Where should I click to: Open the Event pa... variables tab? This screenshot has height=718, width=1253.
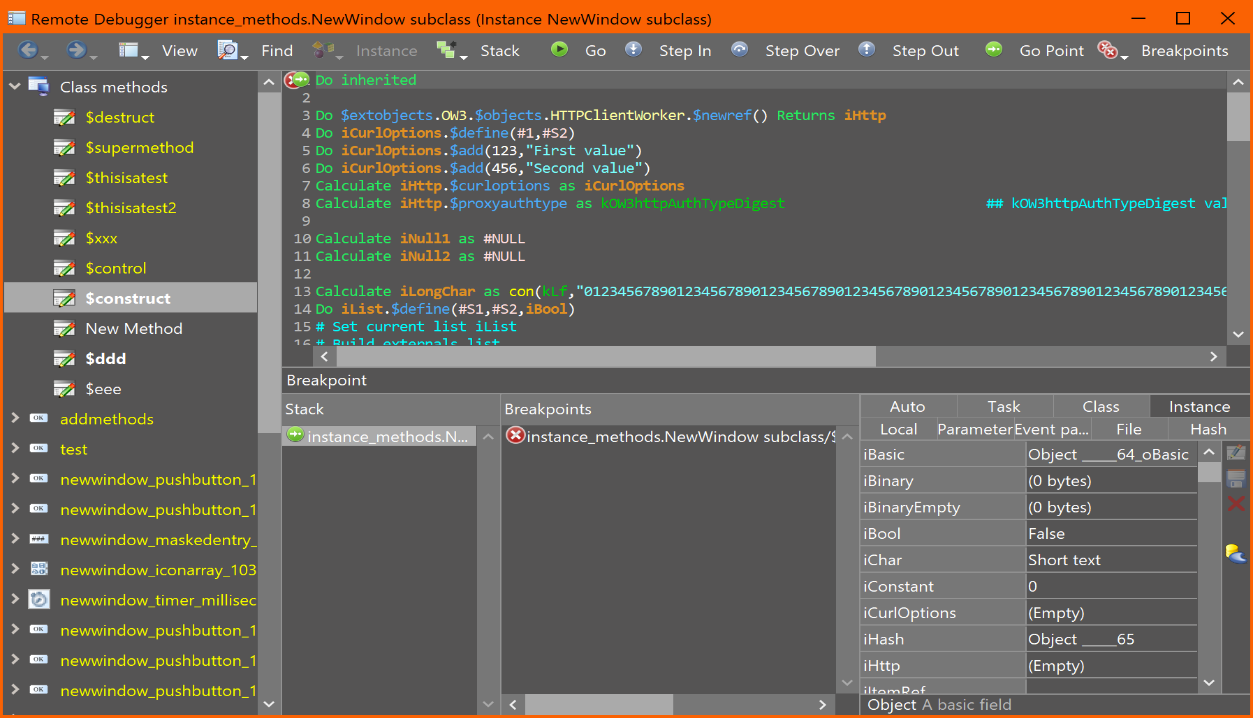(x=1051, y=429)
